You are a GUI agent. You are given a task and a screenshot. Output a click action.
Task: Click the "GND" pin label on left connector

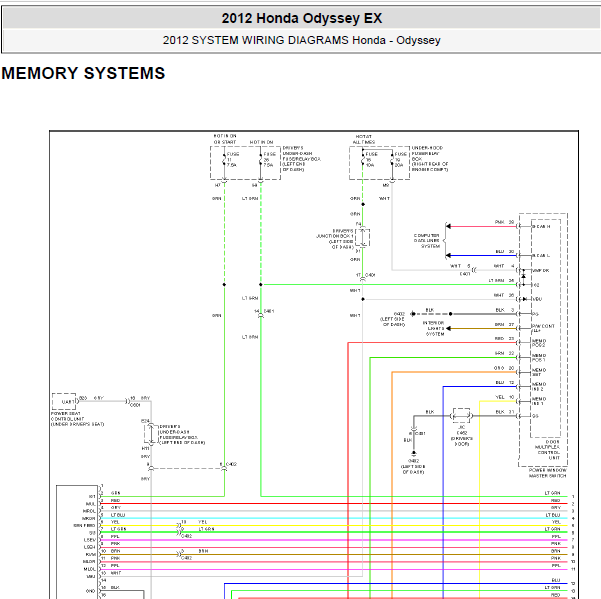pos(90,591)
